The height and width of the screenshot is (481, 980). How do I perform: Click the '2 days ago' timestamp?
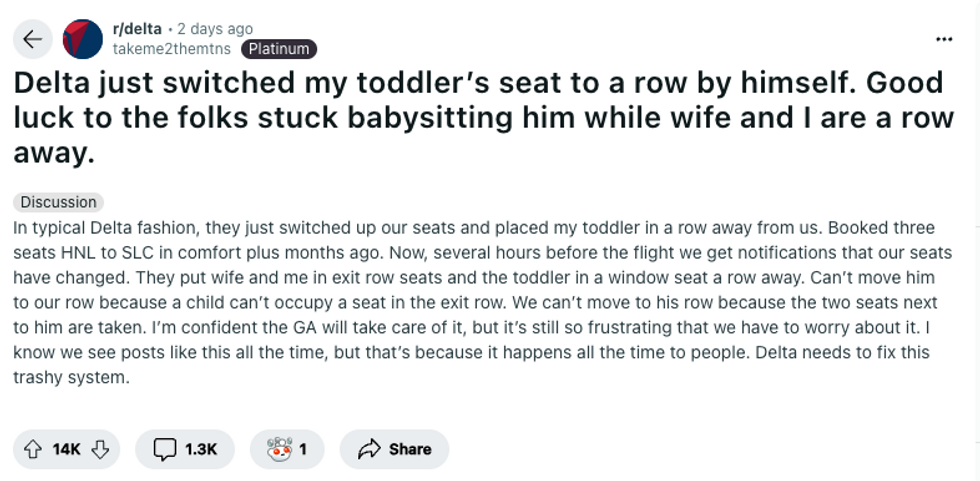(215, 29)
